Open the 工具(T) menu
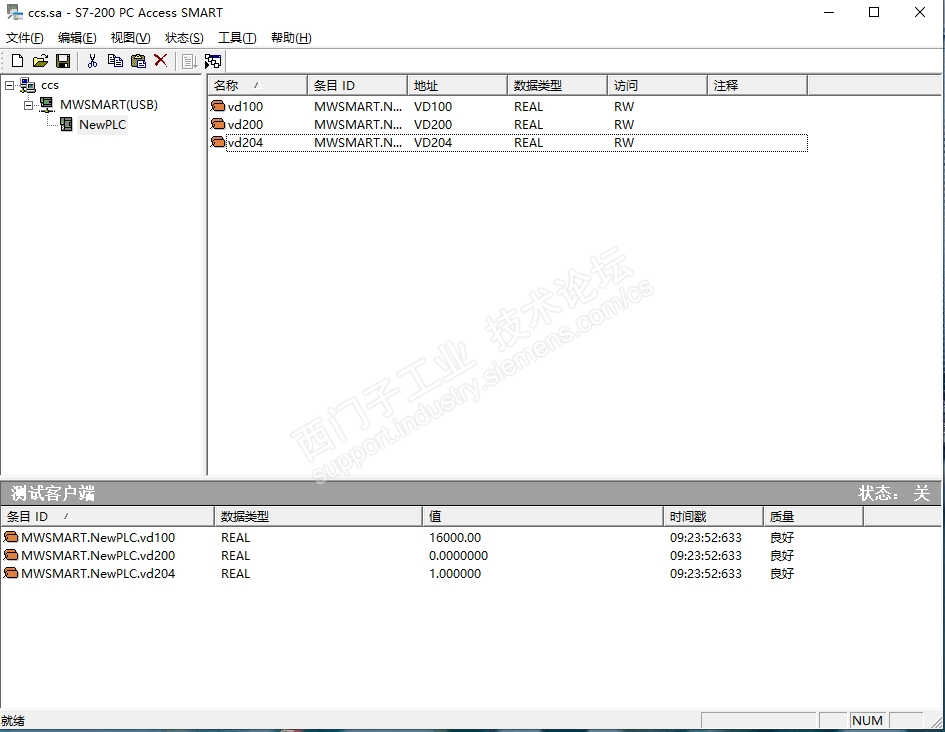The height and width of the screenshot is (732, 945). coord(237,38)
